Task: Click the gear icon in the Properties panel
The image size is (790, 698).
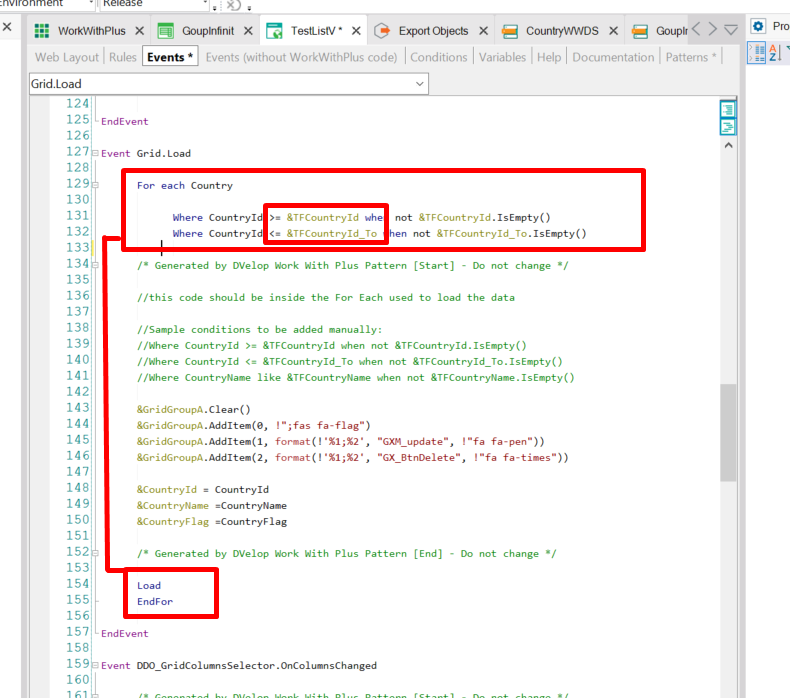Action: click(x=758, y=26)
